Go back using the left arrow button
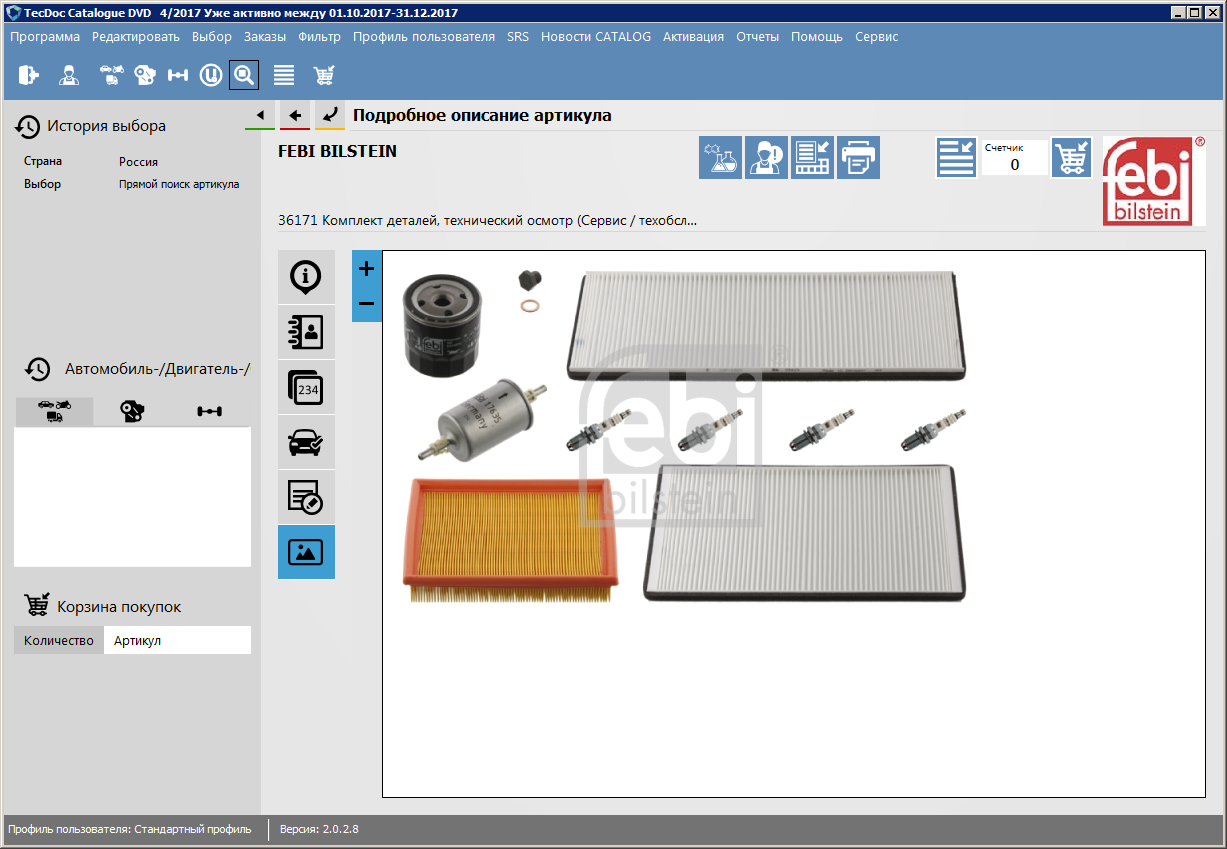The width and height of the screenshot is (1227, 849). click(x=295, y=115)
